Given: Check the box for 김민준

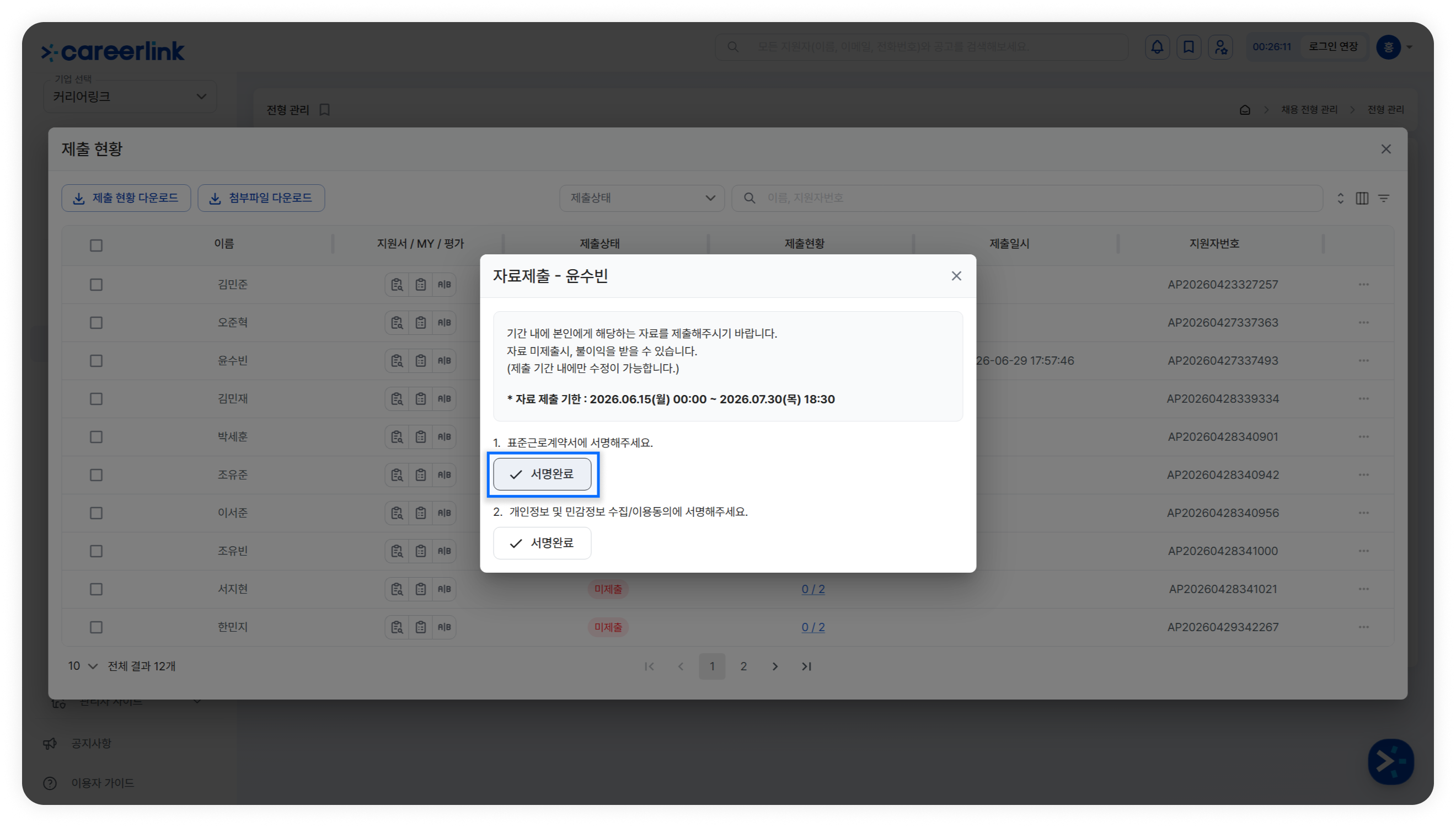Looking at the screenshot, I should 96,285.
